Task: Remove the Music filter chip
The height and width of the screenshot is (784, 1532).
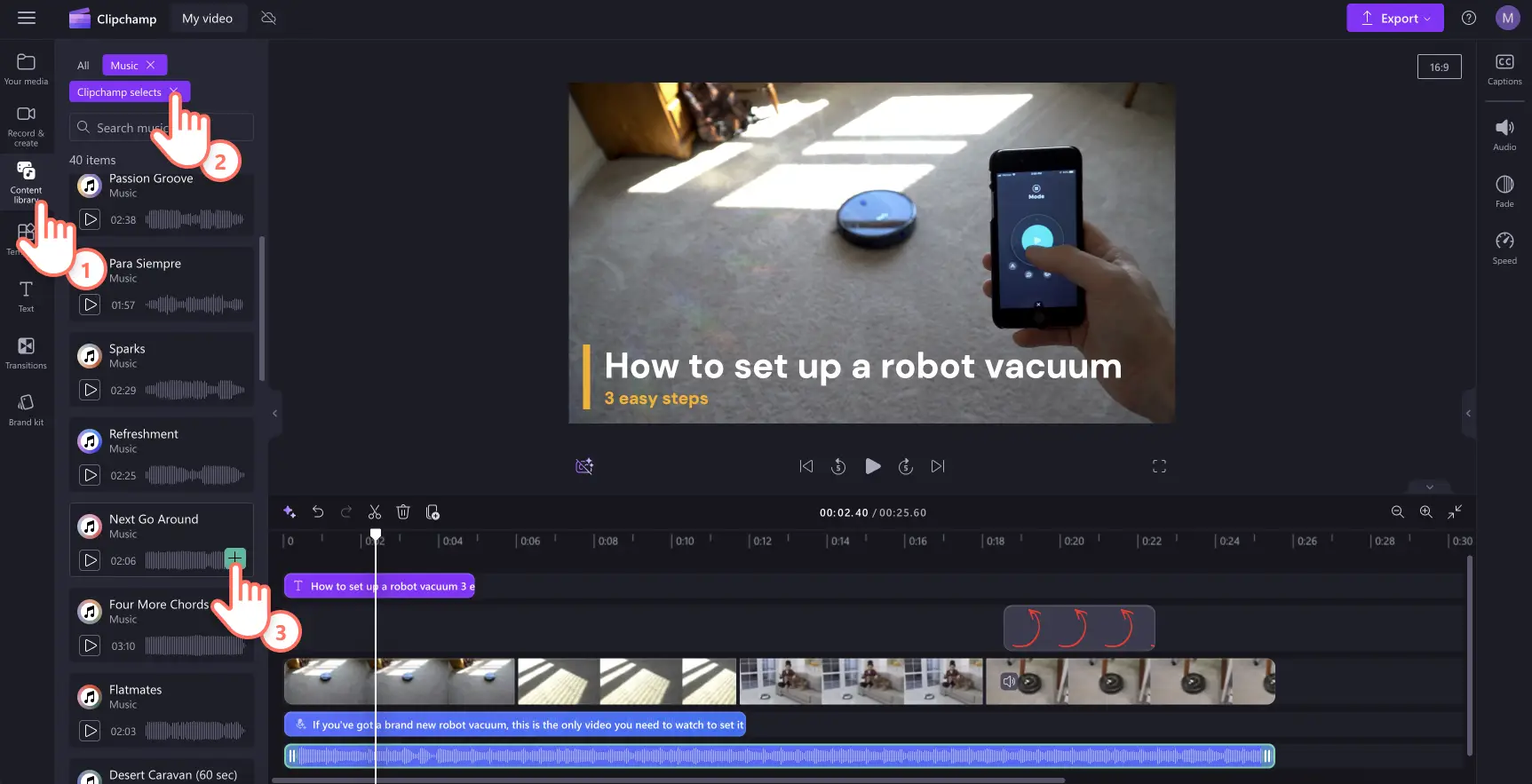Action: click(151, 65)
